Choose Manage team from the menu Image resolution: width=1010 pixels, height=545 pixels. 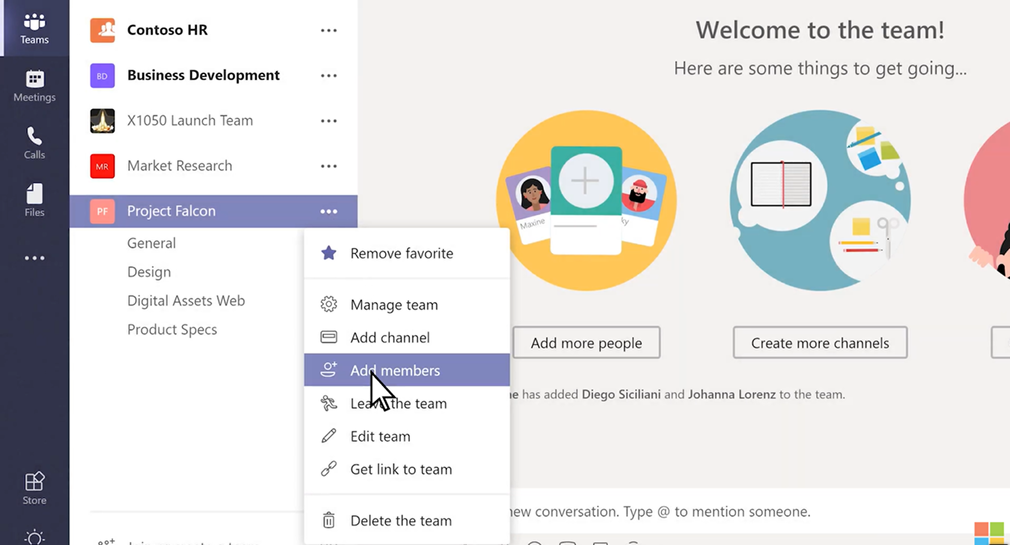coord(406,305)
